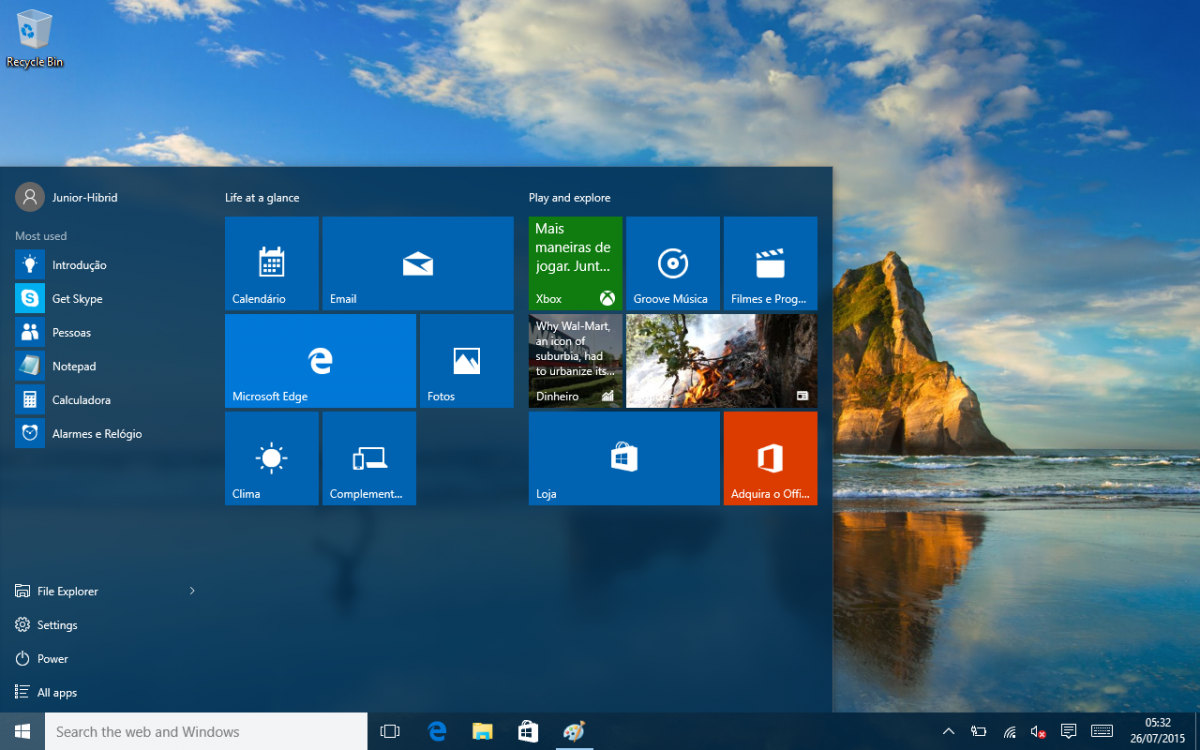Click the muted volume tray icon
1200x750 pixels.
click(1039, 731)
